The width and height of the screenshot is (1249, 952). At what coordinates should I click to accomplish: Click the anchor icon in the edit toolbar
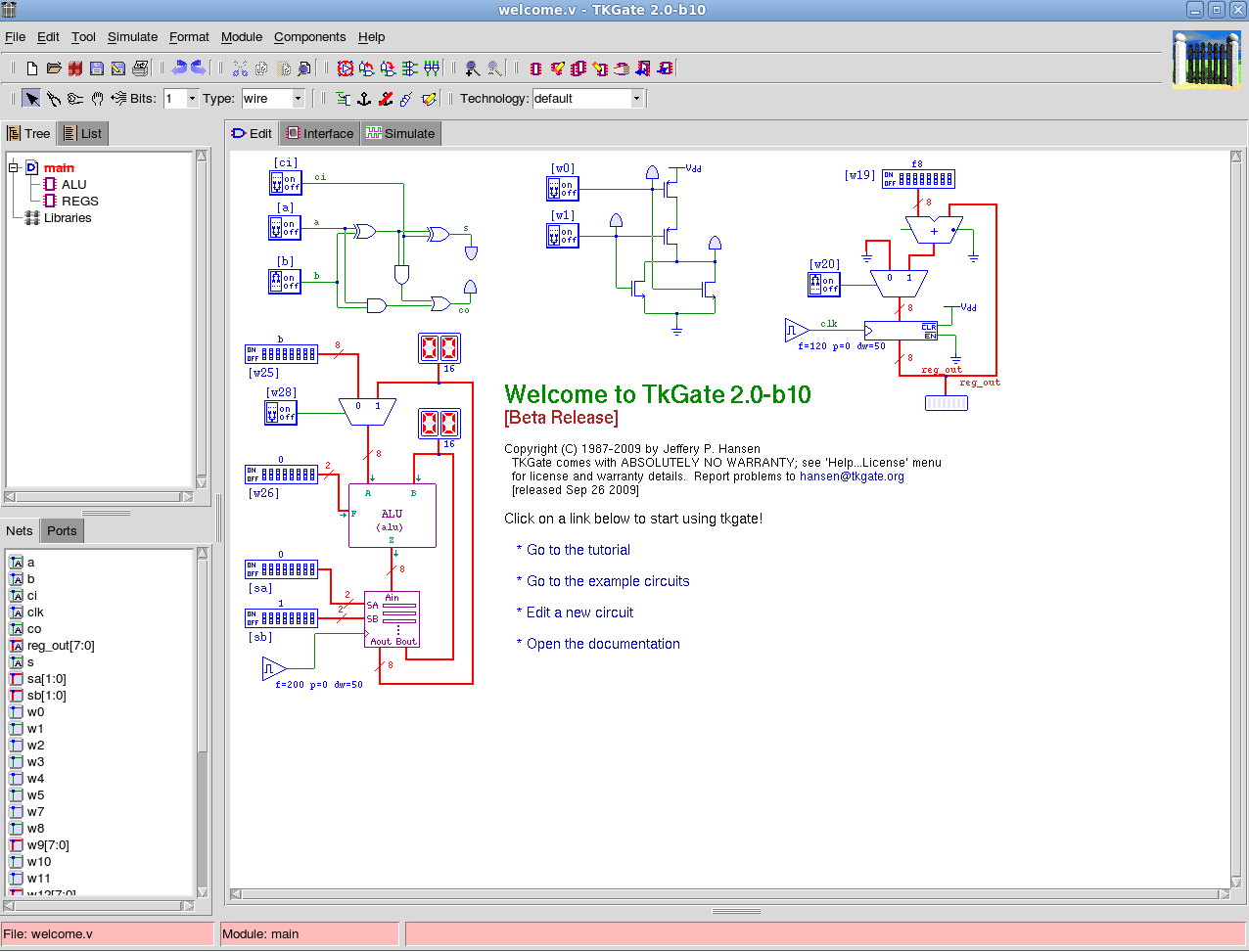coord(363,99)
